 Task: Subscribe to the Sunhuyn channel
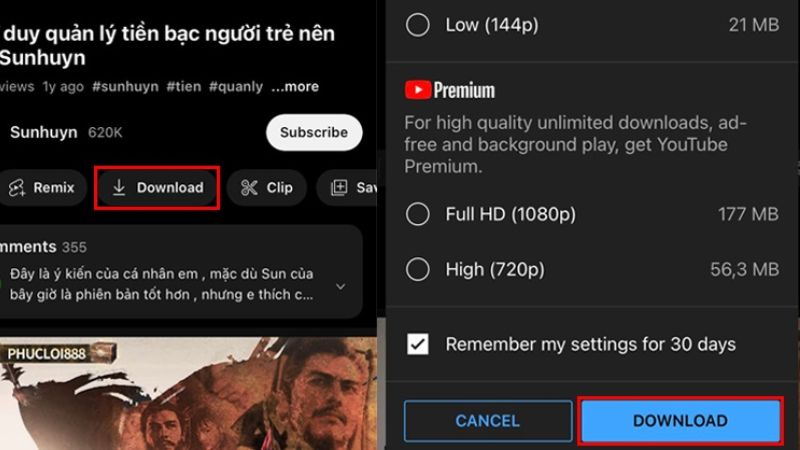click(x=314, y=132)
